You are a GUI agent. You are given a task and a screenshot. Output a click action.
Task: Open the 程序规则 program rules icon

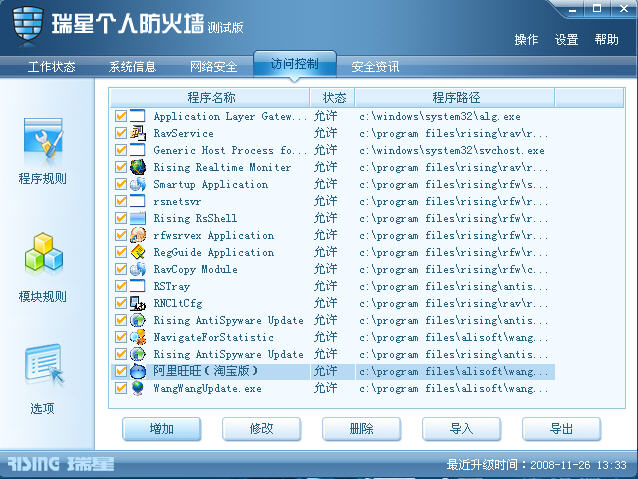coord(43,138)
